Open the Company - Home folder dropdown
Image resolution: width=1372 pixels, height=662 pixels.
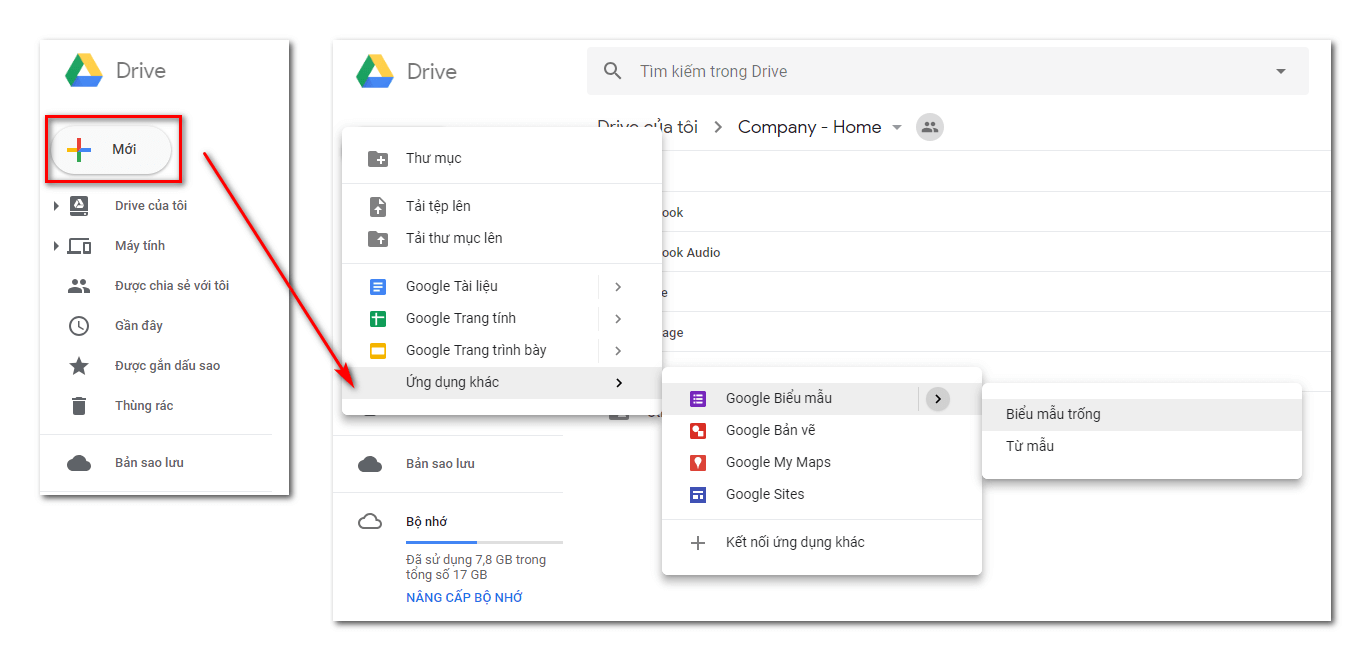click(897, 127)
